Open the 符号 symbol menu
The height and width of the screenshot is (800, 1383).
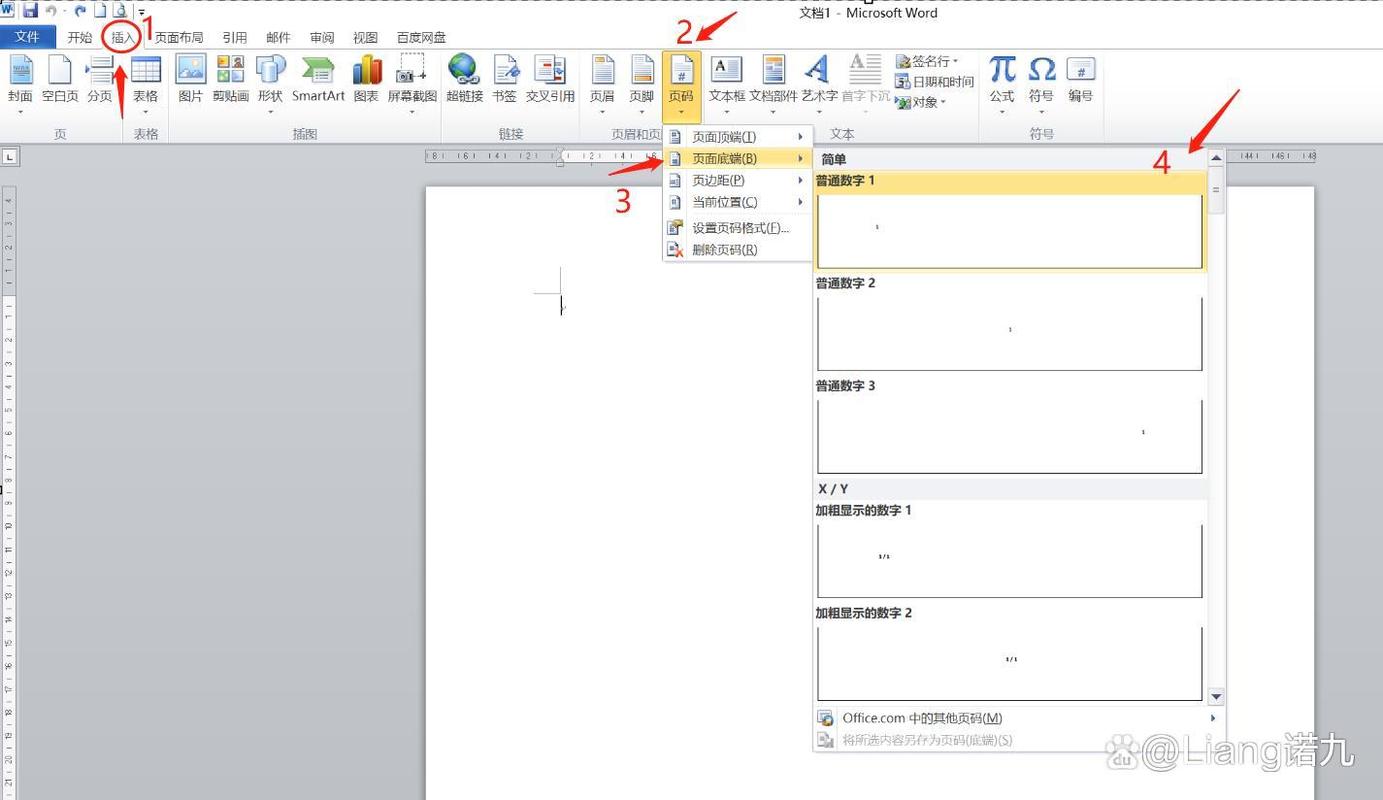pyautogui.click(x=1041, y=84)
